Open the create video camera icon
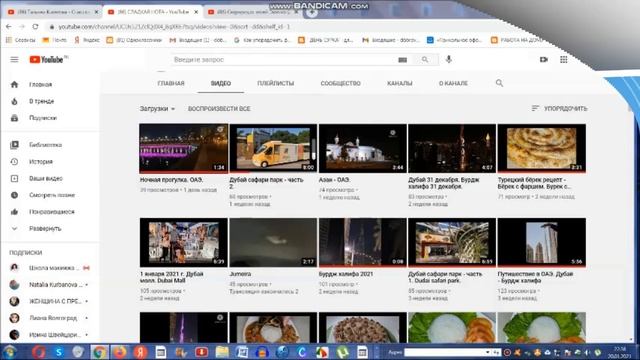The height and width of the screenshot is (360, 640). pyautogui.click(x=544, y=60)
